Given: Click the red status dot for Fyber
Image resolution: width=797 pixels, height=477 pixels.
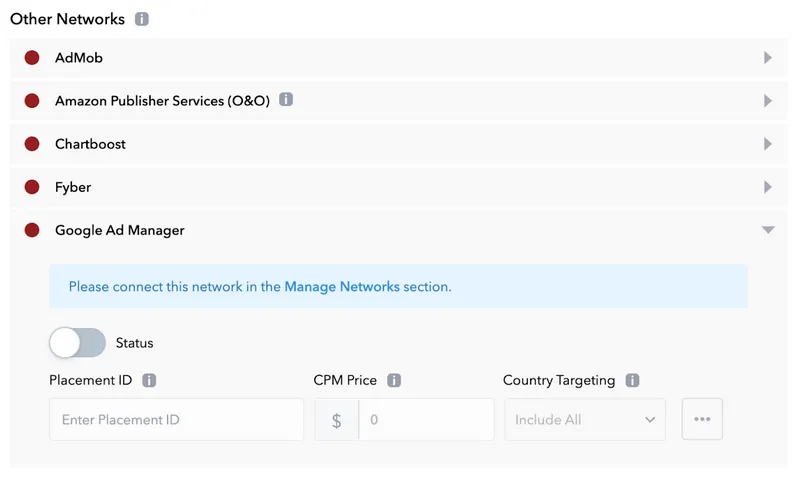Looking at the screenshot, I should pos(32,187).
